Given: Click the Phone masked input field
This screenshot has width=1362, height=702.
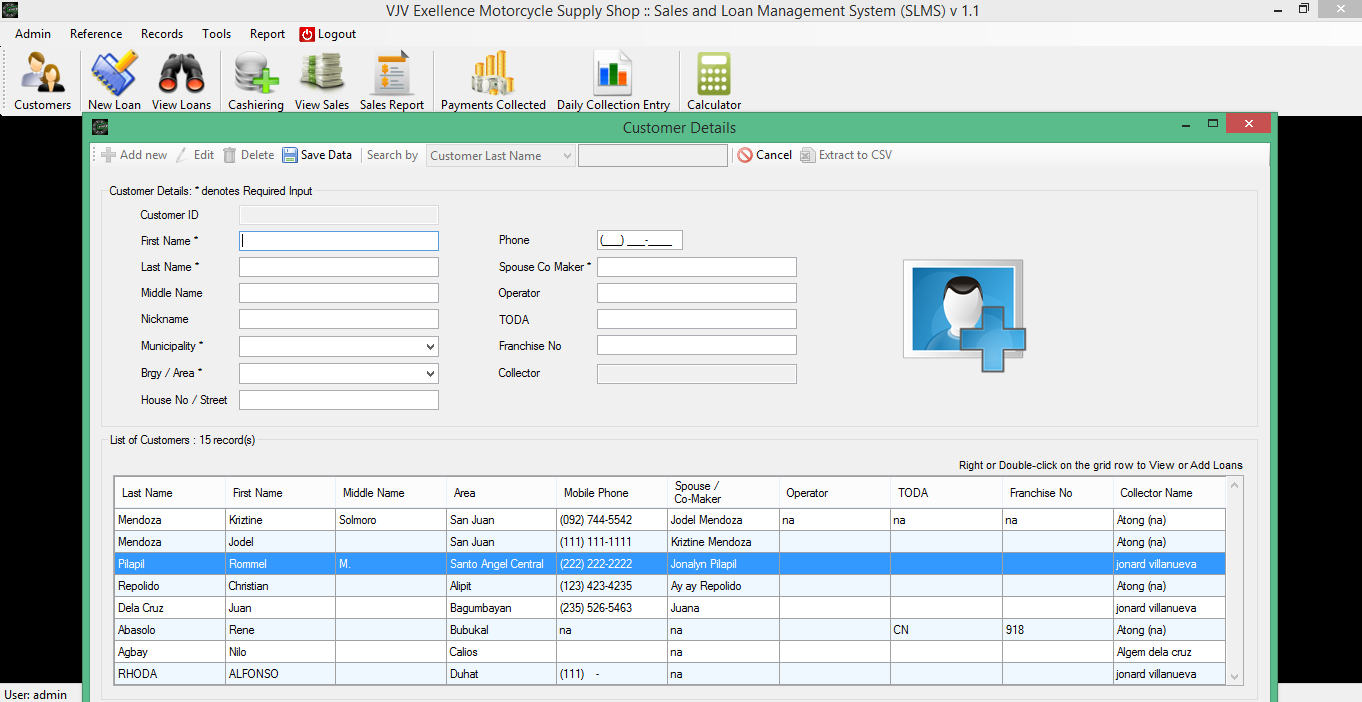Looking at the screenshot, I should tap(640, 240).
